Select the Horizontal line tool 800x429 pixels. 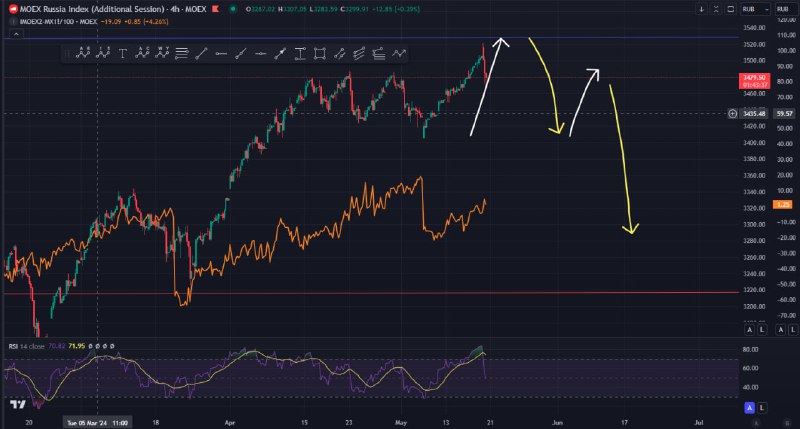[x=260, y=53]
